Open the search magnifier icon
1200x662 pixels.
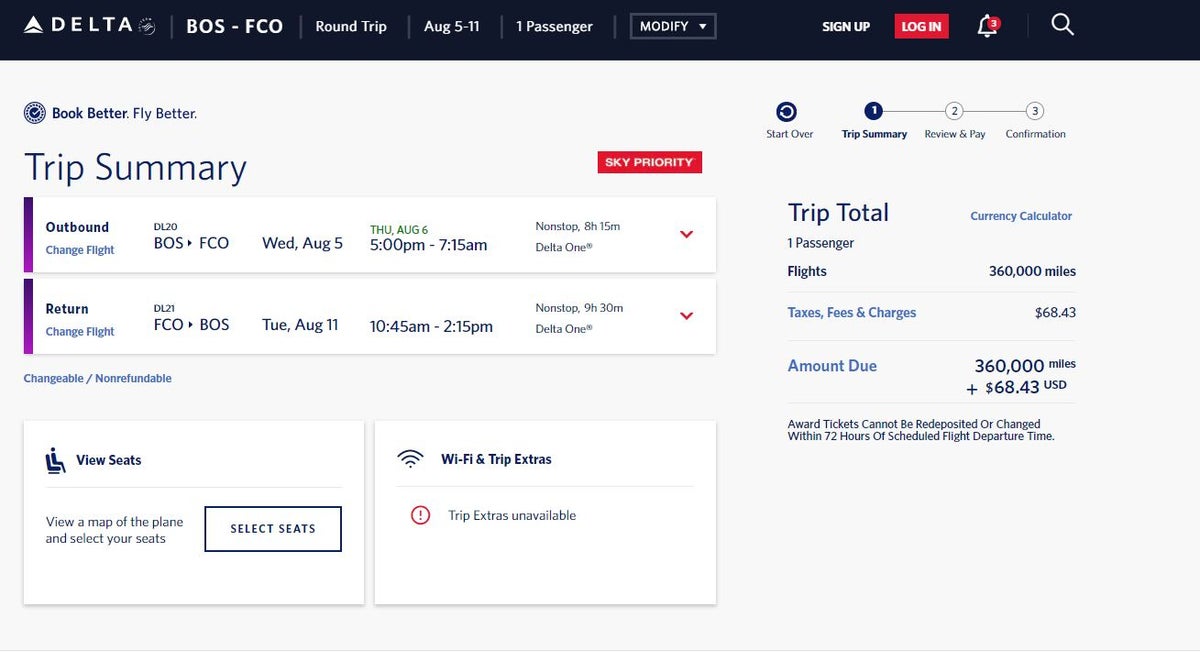click(x=1062, y=24)
